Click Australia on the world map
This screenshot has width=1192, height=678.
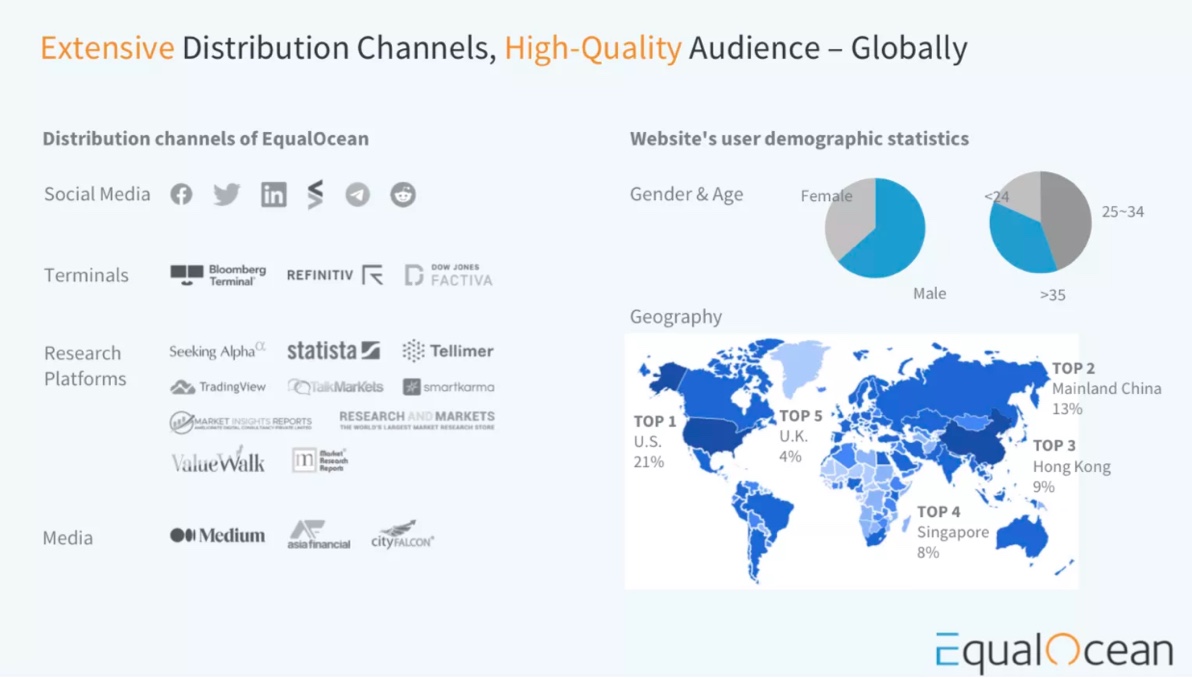coord(1022,537)
